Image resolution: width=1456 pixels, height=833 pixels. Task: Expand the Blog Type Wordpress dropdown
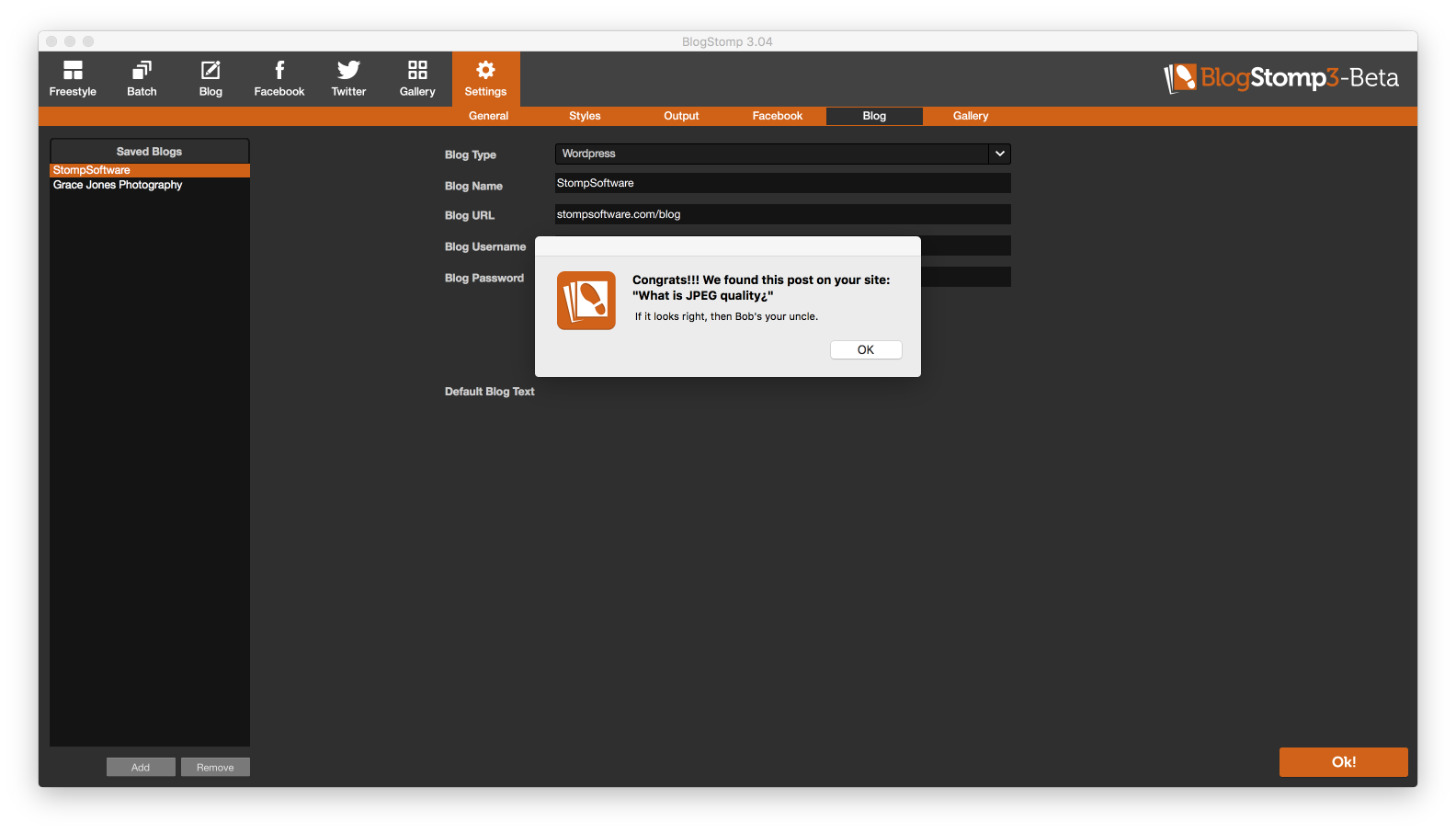click(x=782, y=154)
